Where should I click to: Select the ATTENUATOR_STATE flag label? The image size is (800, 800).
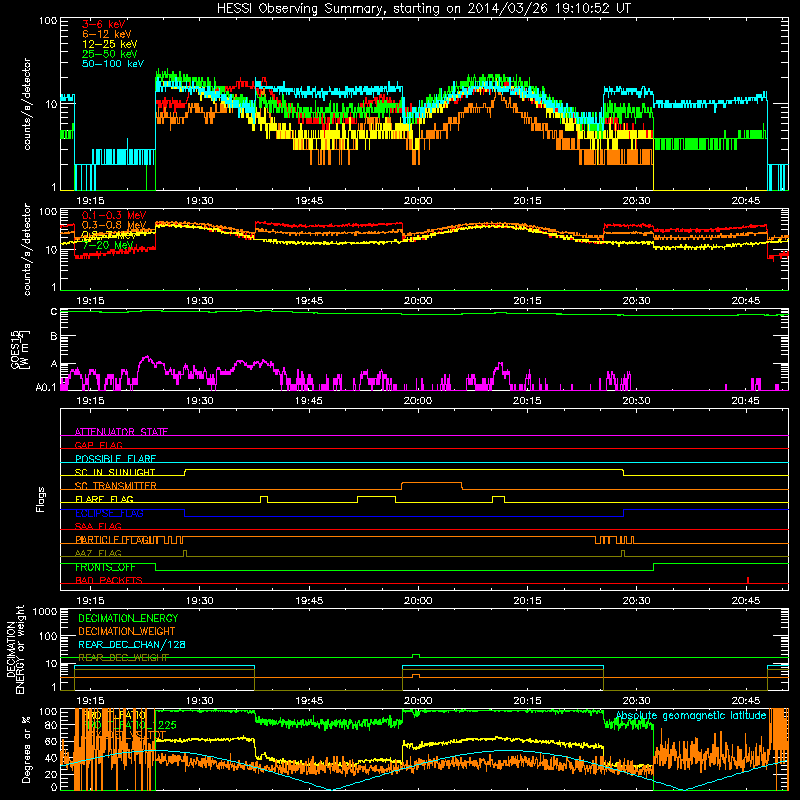tap(121, 432)
